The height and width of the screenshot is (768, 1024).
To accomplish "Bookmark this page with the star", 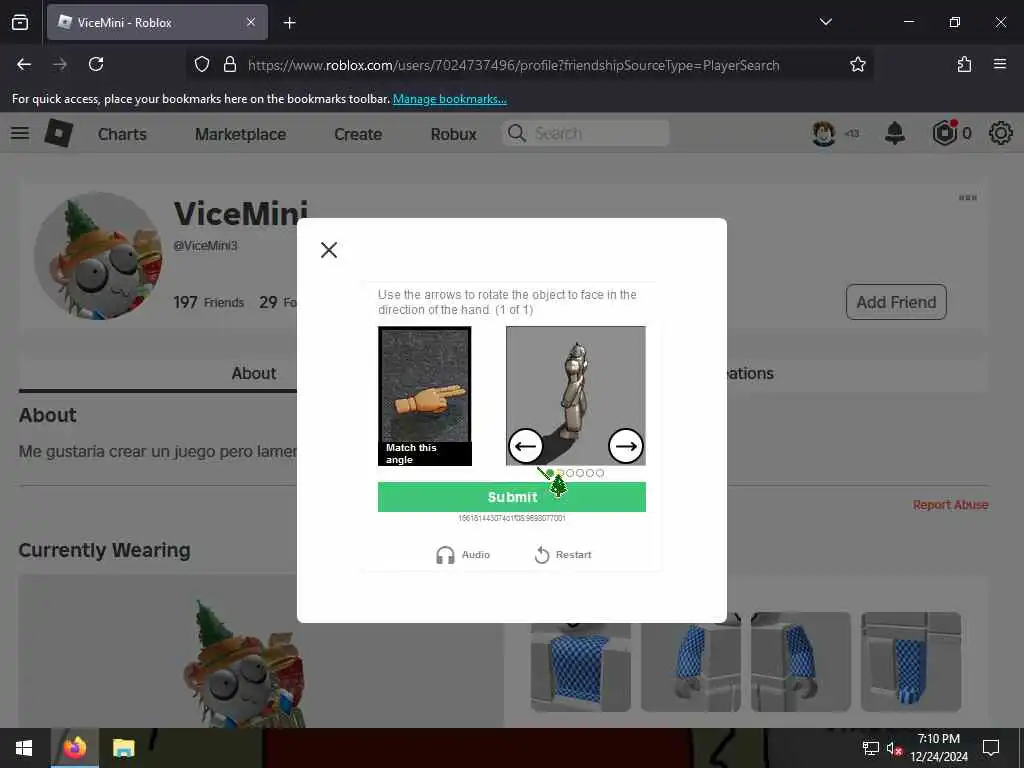I will [857, 64].
